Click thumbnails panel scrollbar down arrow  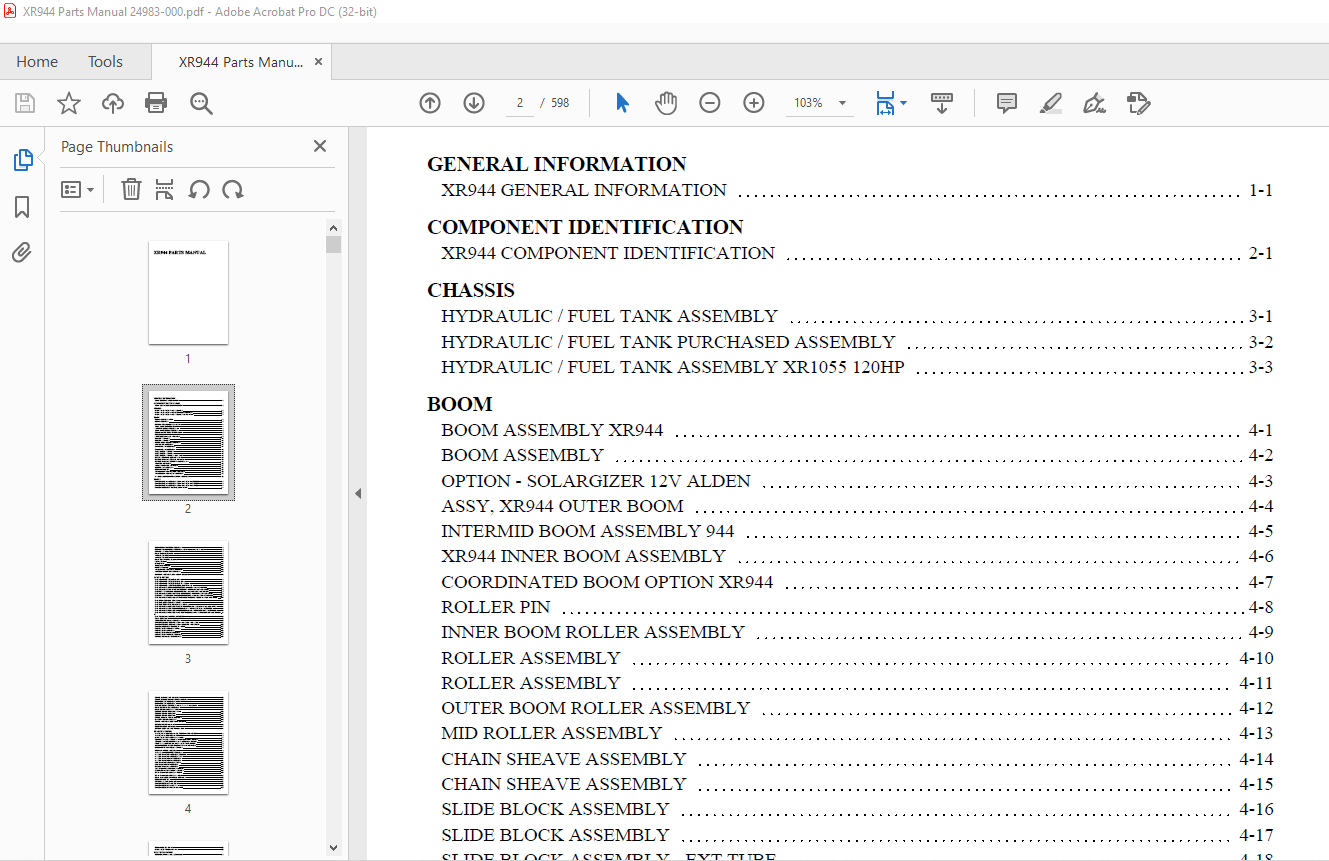333,848
